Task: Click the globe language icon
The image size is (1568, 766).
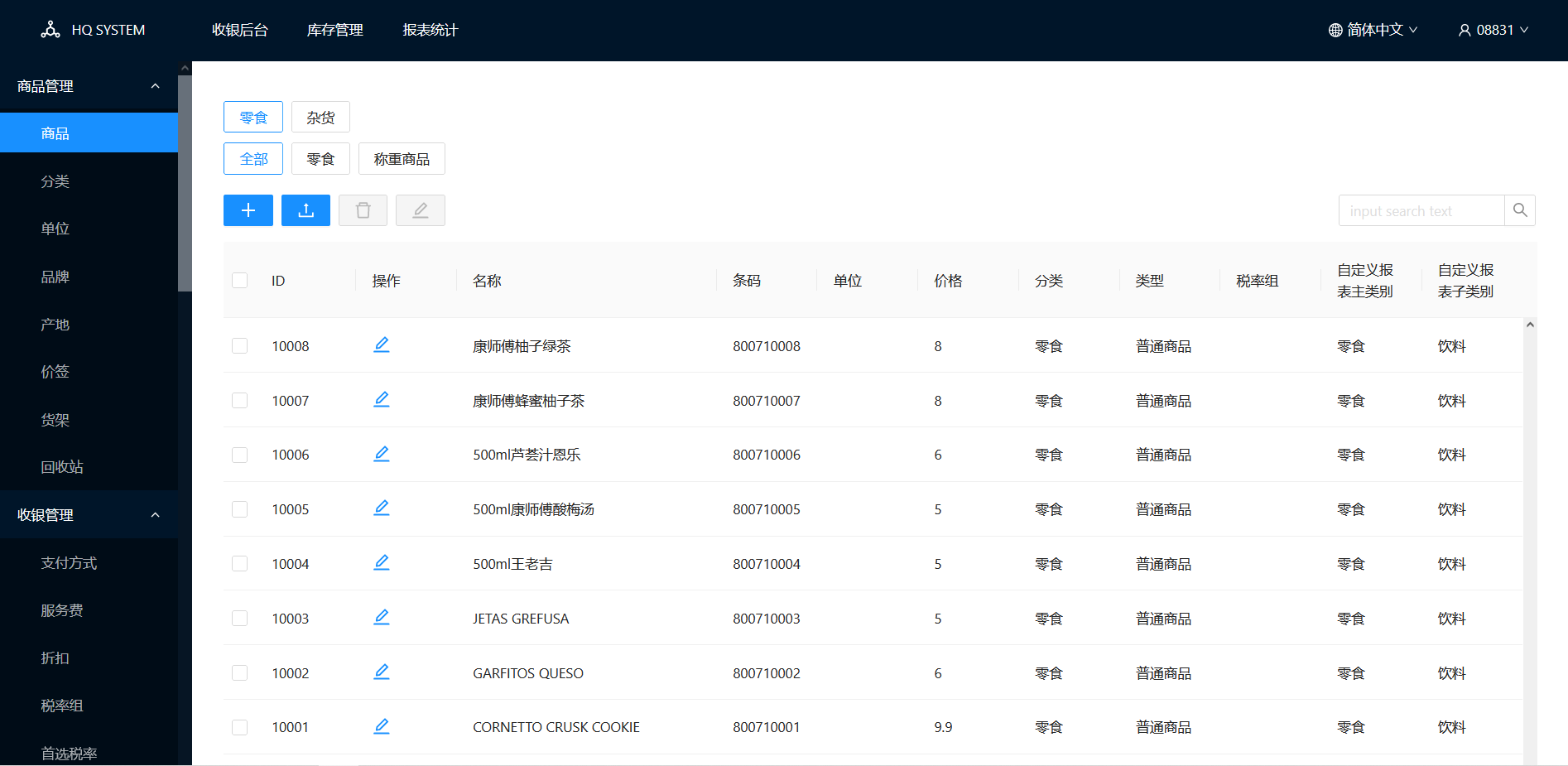Action: point(1335,30)
